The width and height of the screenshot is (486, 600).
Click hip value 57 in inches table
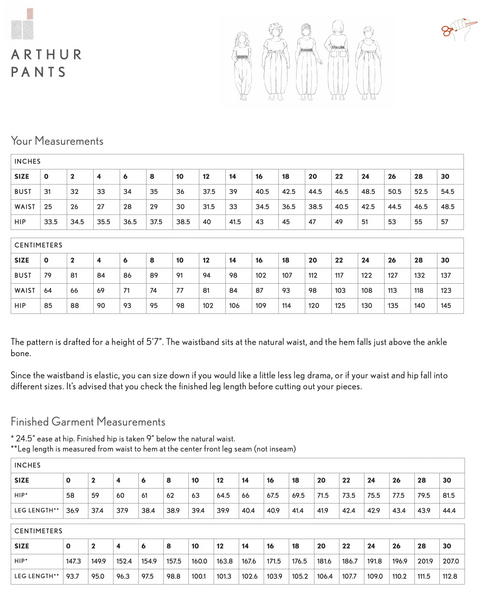point(444,222)
